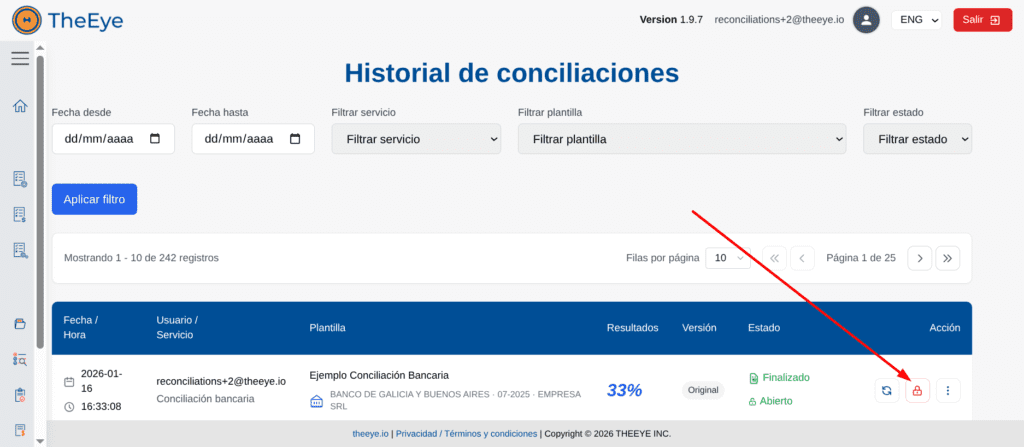1024x447 pixels.
Task: Click the Fecha hasta date field
Action: [x=253, y=139]
